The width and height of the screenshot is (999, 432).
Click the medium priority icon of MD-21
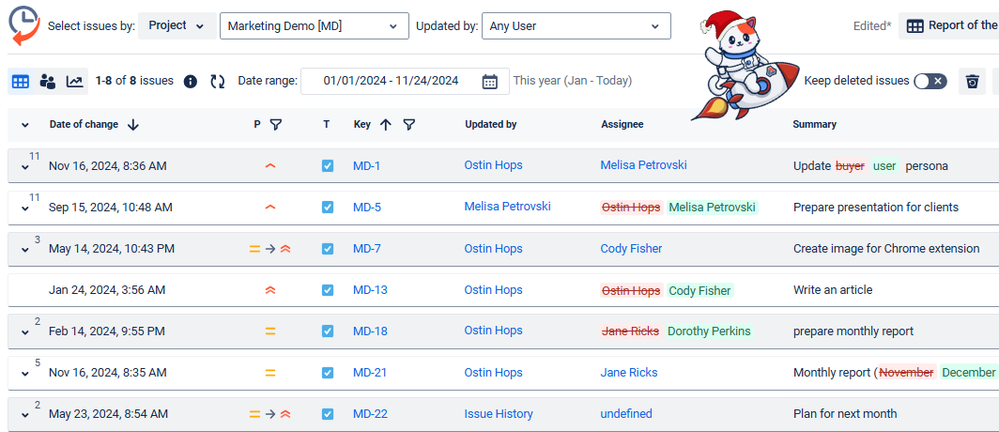270,373
